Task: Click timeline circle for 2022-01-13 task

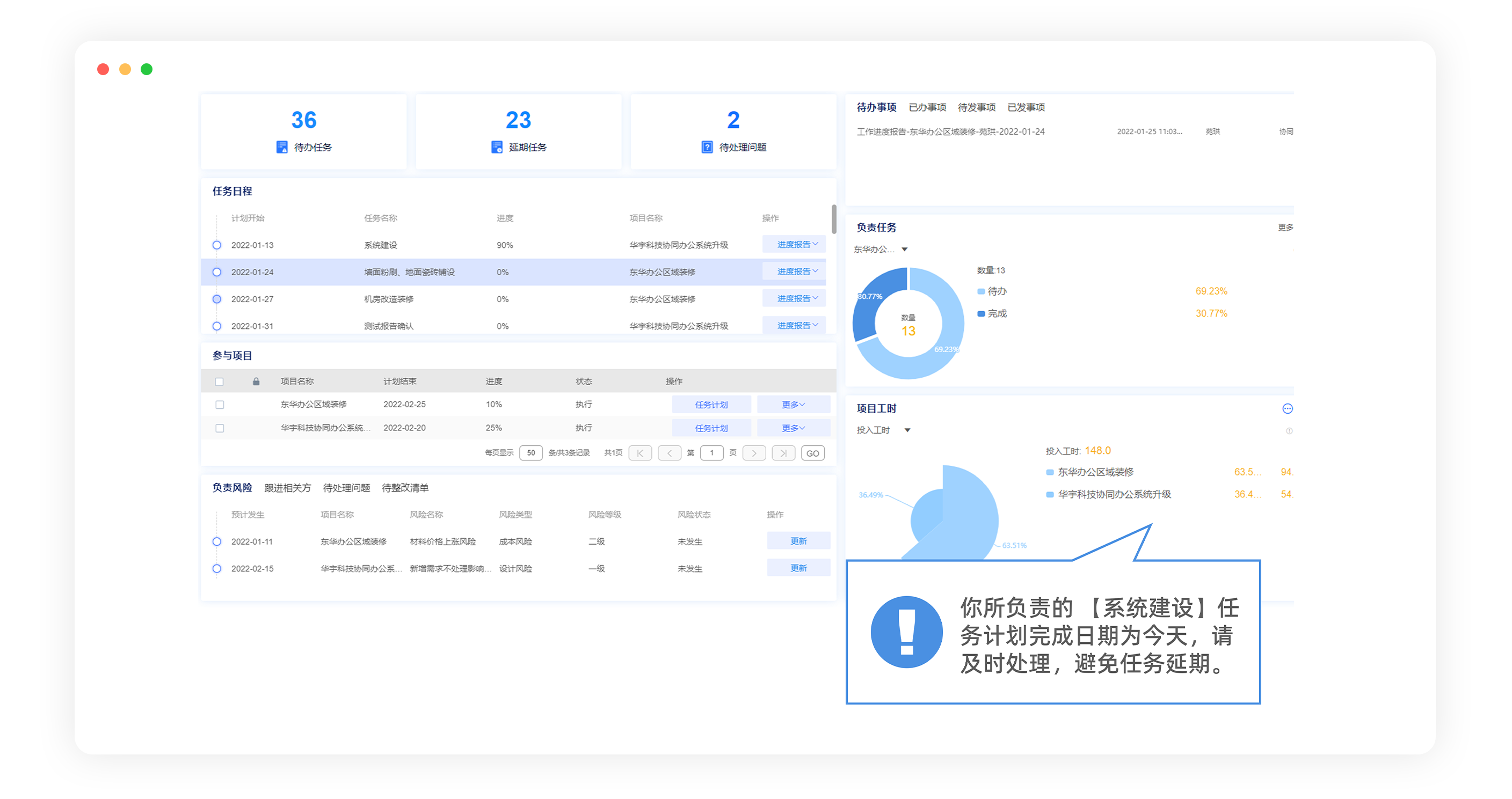Action: [216, 245]
